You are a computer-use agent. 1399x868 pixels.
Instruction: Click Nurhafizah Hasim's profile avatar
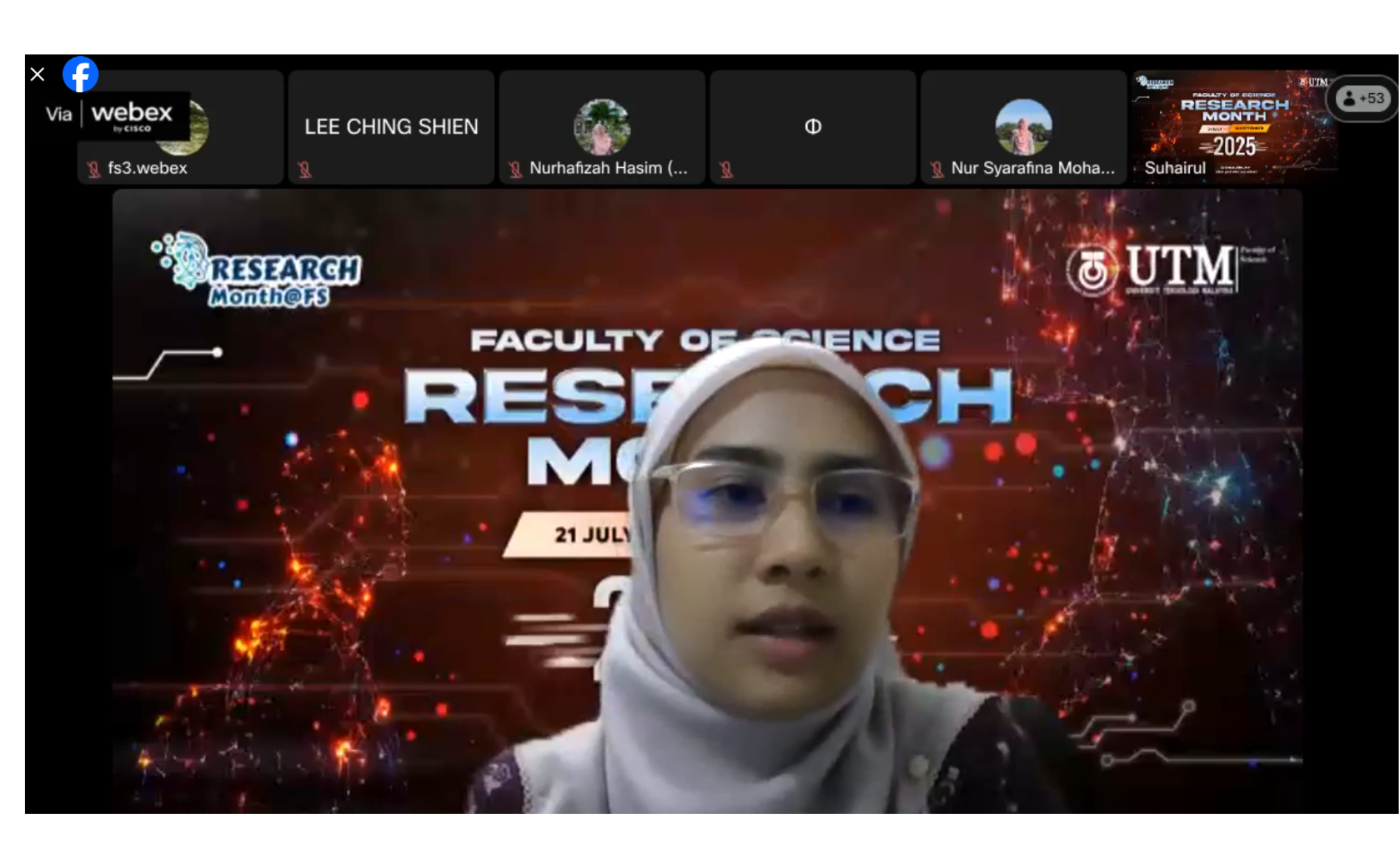(x=602, y=127)
